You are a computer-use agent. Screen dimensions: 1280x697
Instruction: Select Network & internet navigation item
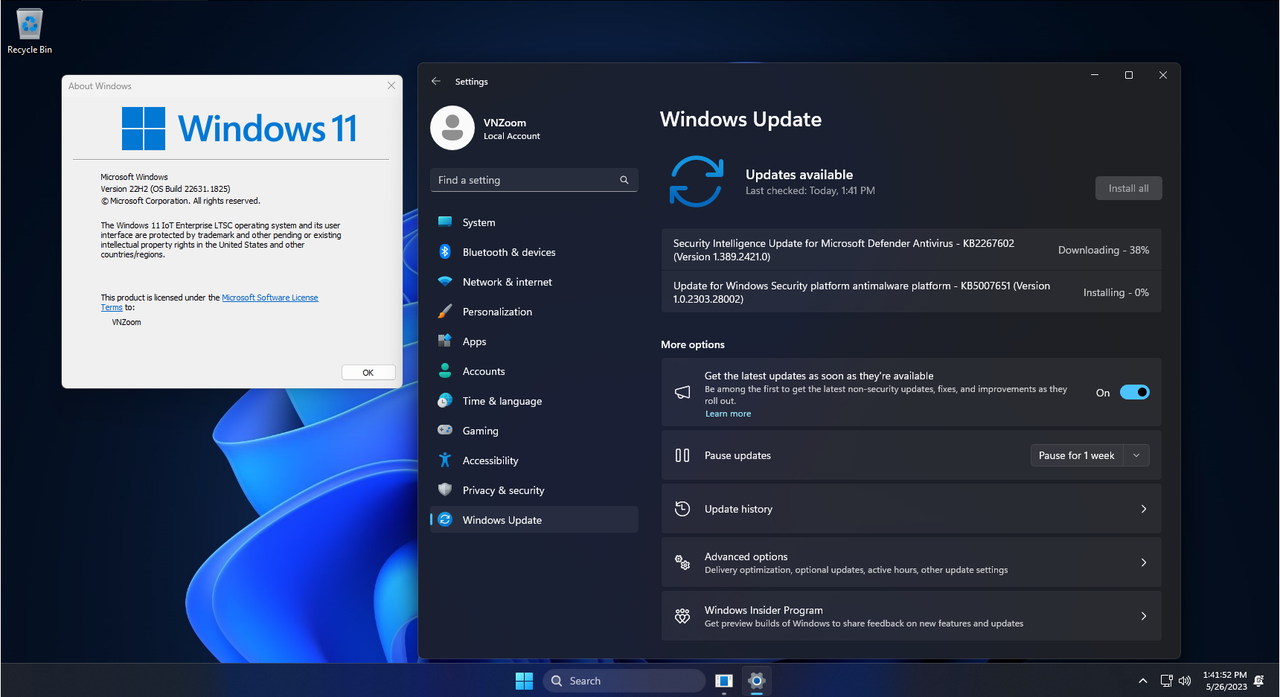(x=534, y=282)
